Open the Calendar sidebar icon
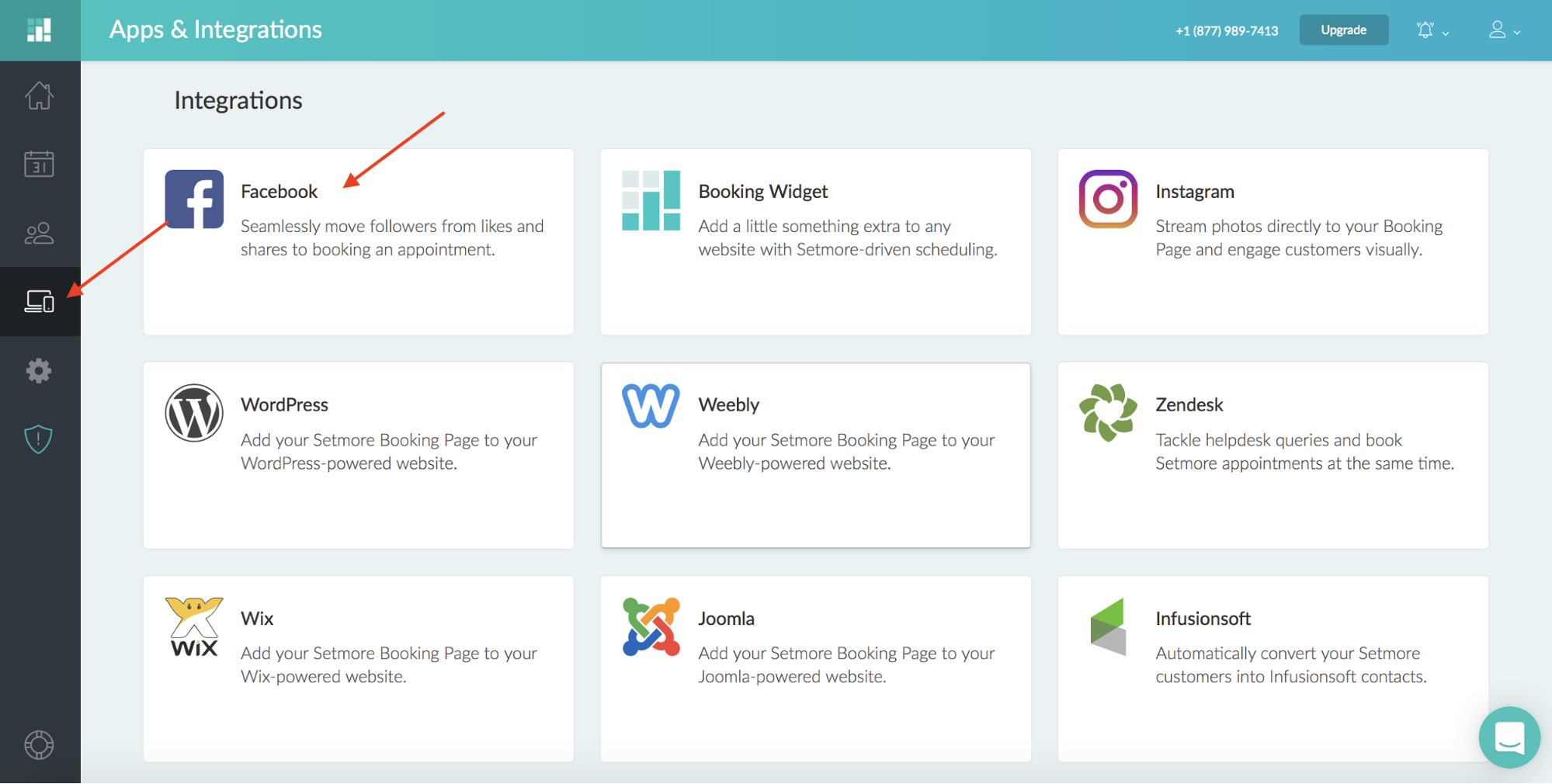1552x784 pixels. tap(39, 164)
